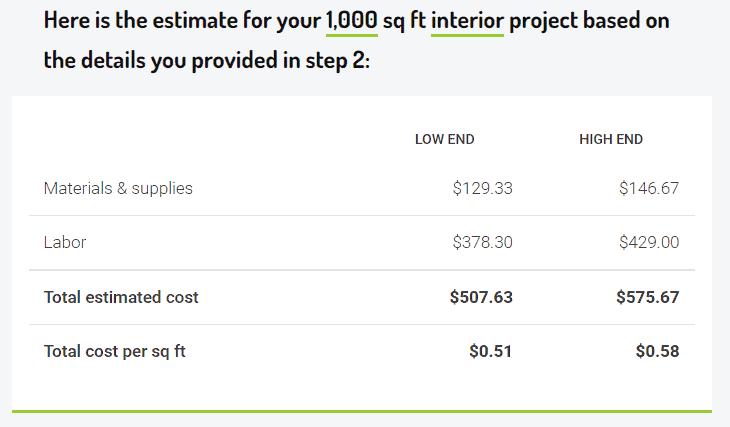Click the Total cost per sq ft label
The height and width of the screenshot is (427, 730).
point(115,351)
